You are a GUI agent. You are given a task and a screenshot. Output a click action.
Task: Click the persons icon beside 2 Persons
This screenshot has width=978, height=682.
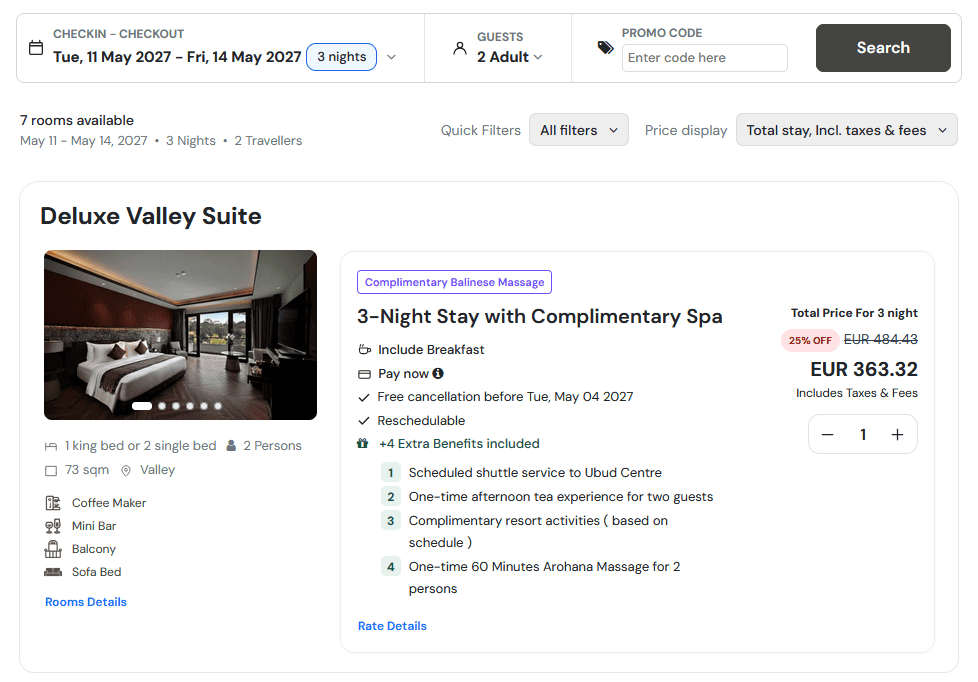[x=231, y=446]
